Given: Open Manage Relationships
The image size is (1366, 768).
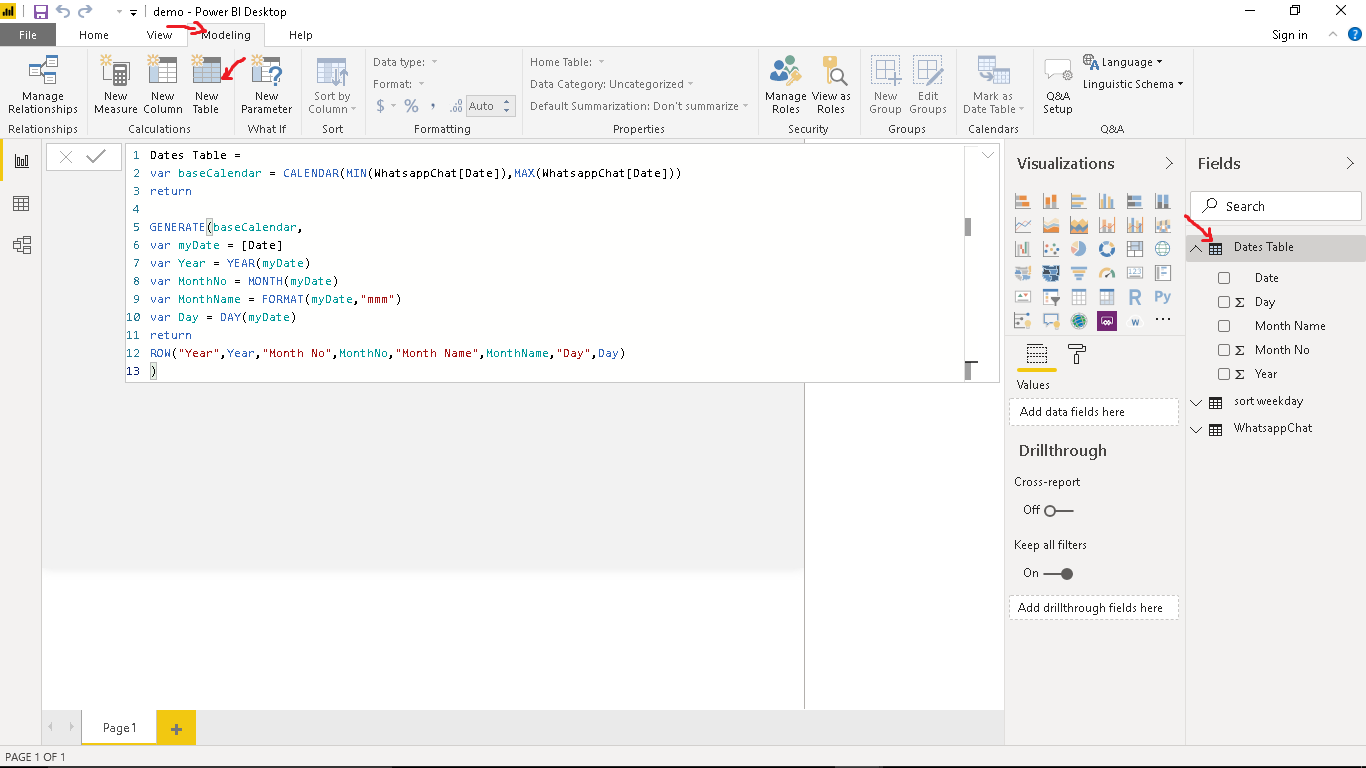Looking at the screenshot, I should (x=43, y=85).
